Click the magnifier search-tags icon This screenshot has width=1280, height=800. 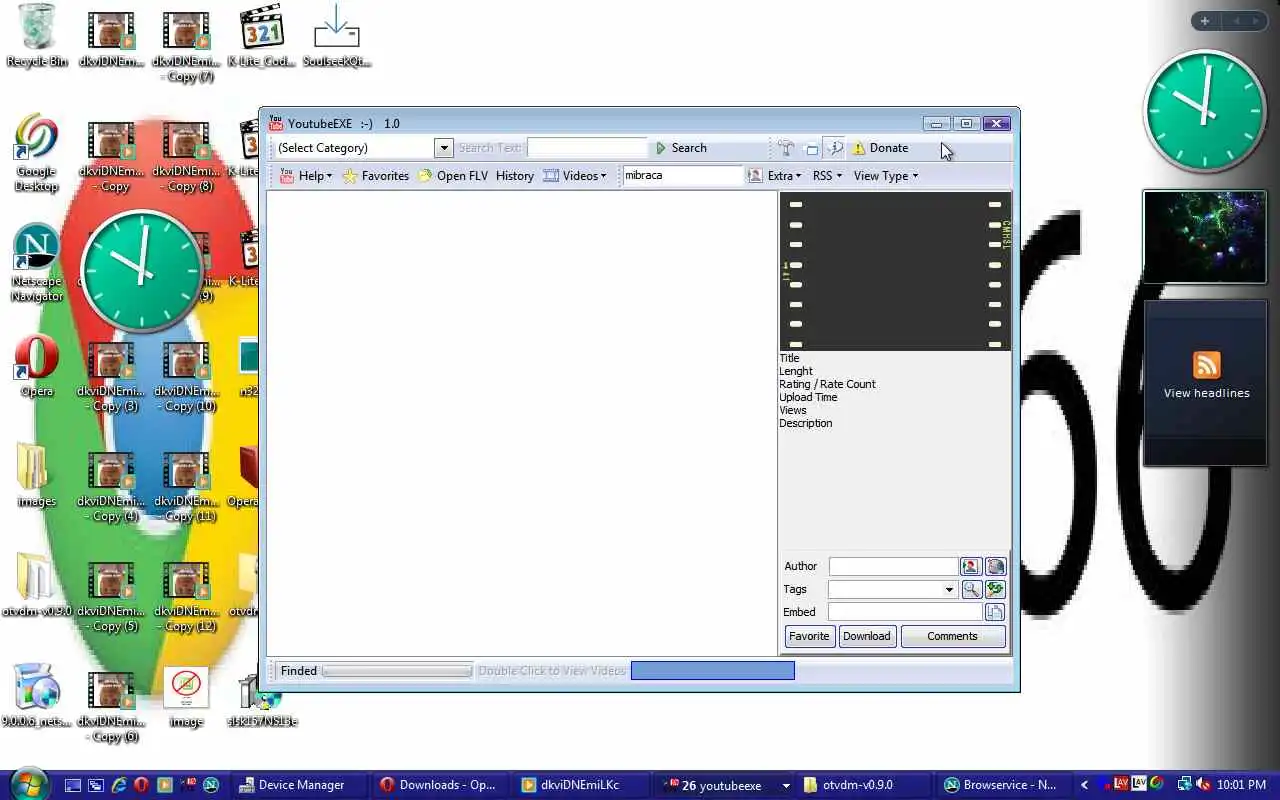971,590
